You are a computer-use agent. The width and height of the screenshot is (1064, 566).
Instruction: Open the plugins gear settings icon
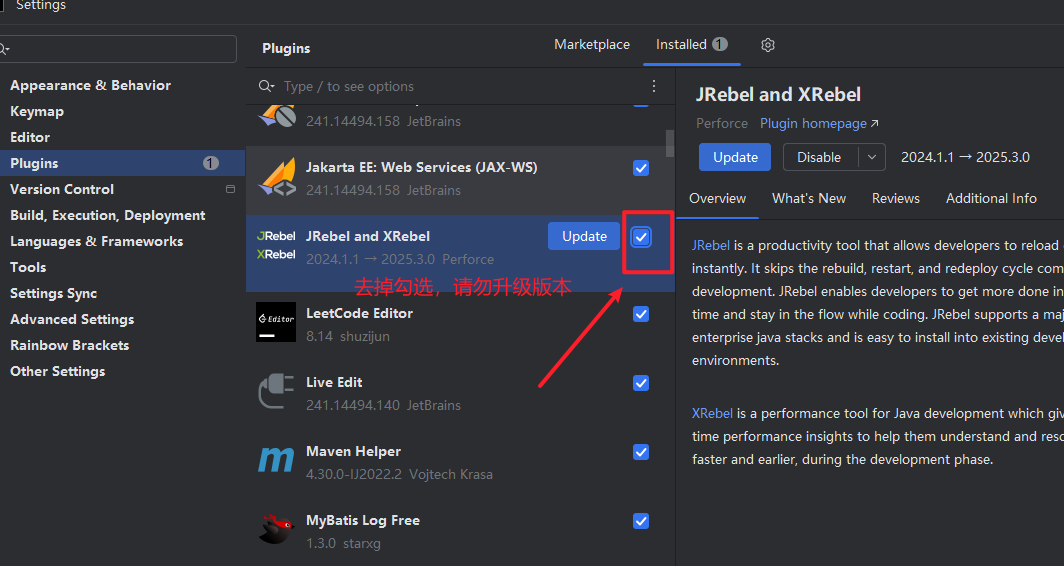[x=767, y=45]
